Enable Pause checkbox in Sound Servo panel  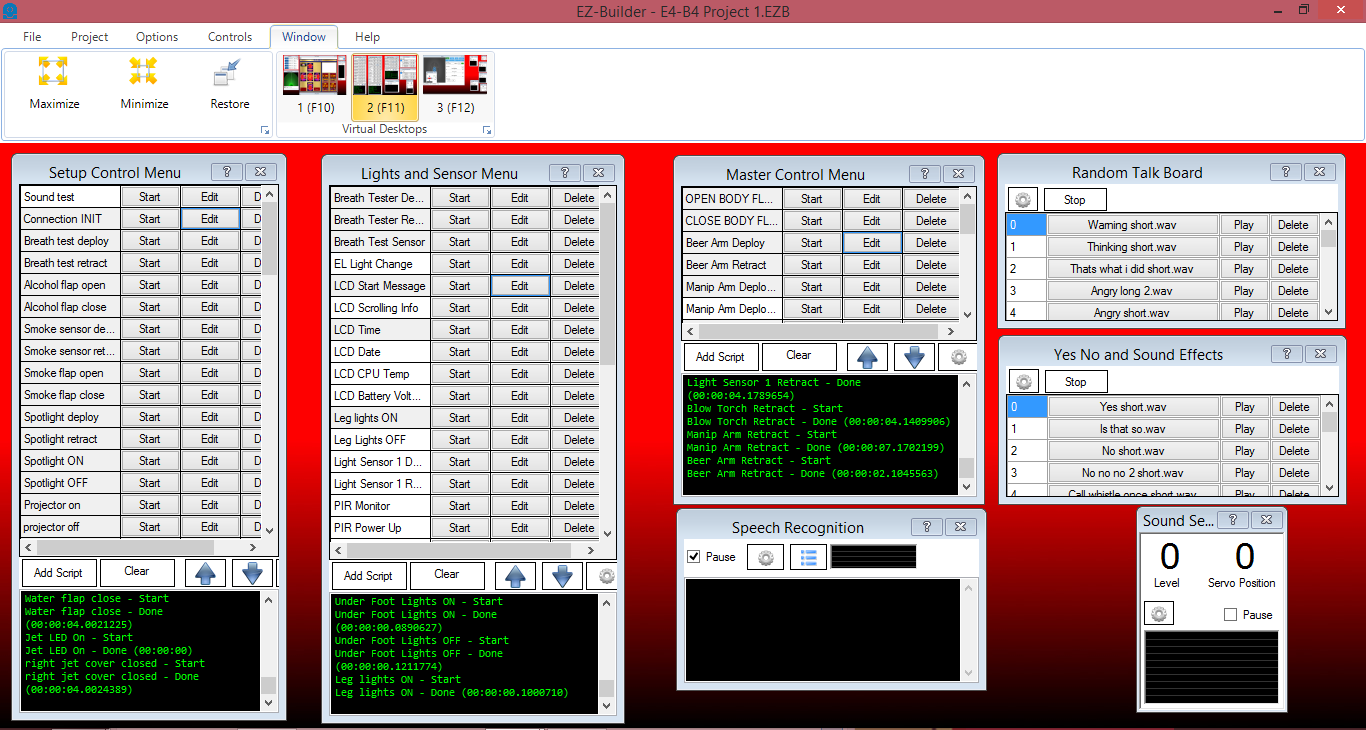[x=1231, y=615]
